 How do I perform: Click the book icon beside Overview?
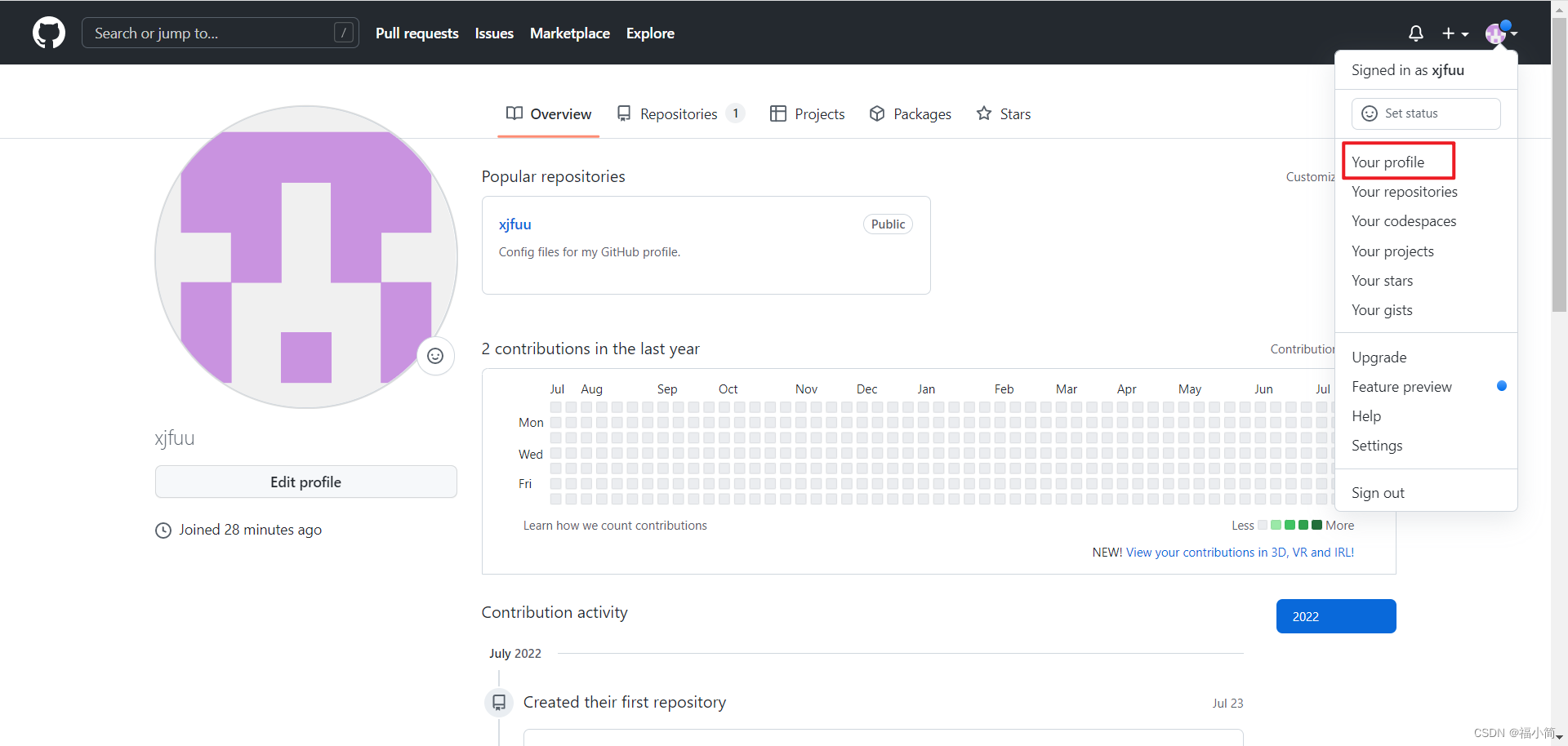point(514,113)
